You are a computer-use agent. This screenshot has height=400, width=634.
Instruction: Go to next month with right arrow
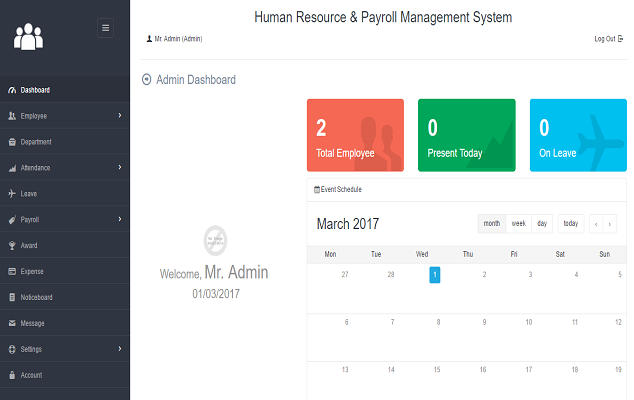(x=610, y=224)
